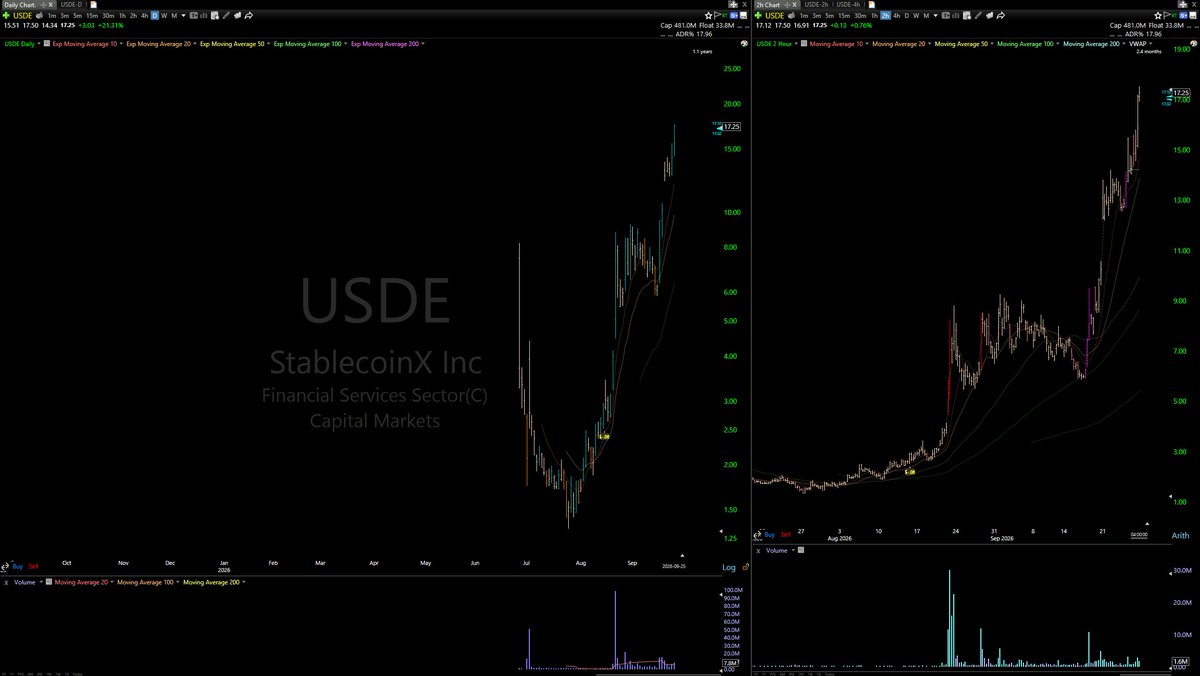Image resolution: width=1200 pixels, height=676 pixels.
Task: Click the flag icon above the Daily Chart cap info
Action: coord(717,15)
